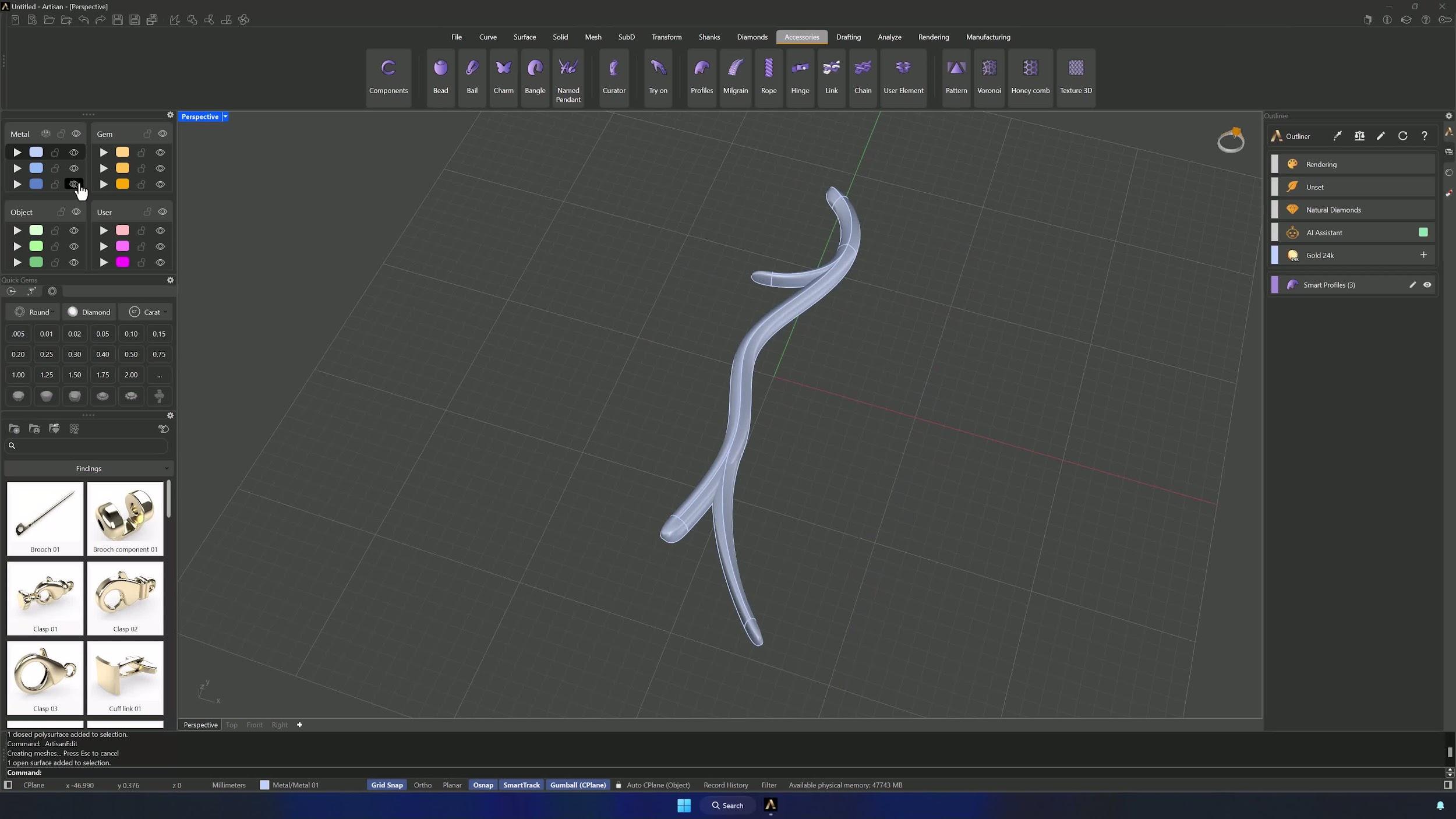Viewport: 1456px width, 819px height.
Task: Open the Carat unit dropdown
Action: pos(147,312)
